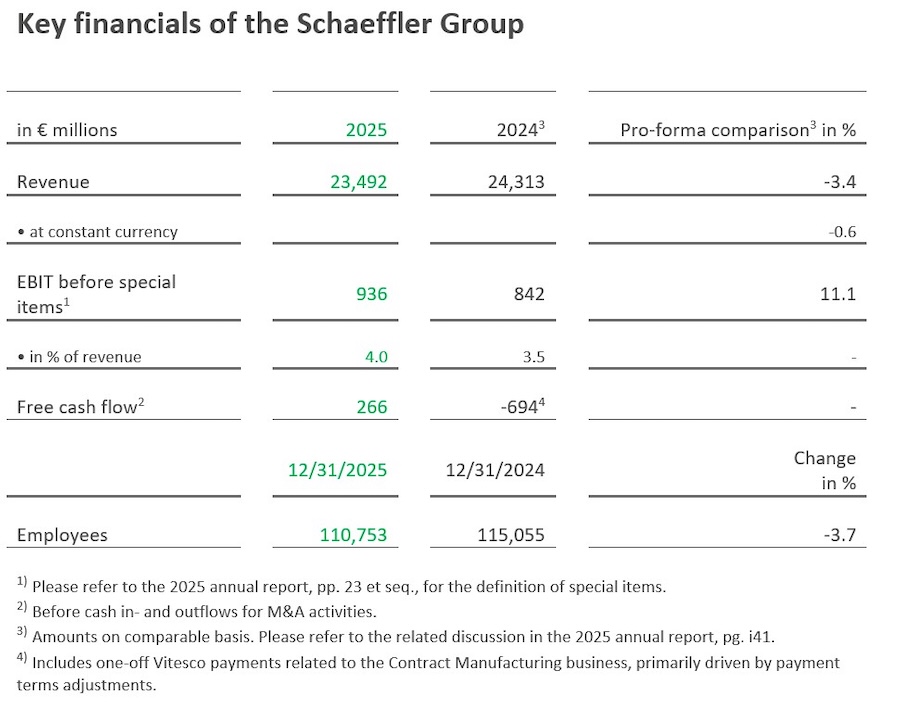The width and height of the screenshot is (900, 709).
Task: Click the 'Key financials of the Schaeffler Group' title
Action: pyautogui.click(x=270, y=24)
